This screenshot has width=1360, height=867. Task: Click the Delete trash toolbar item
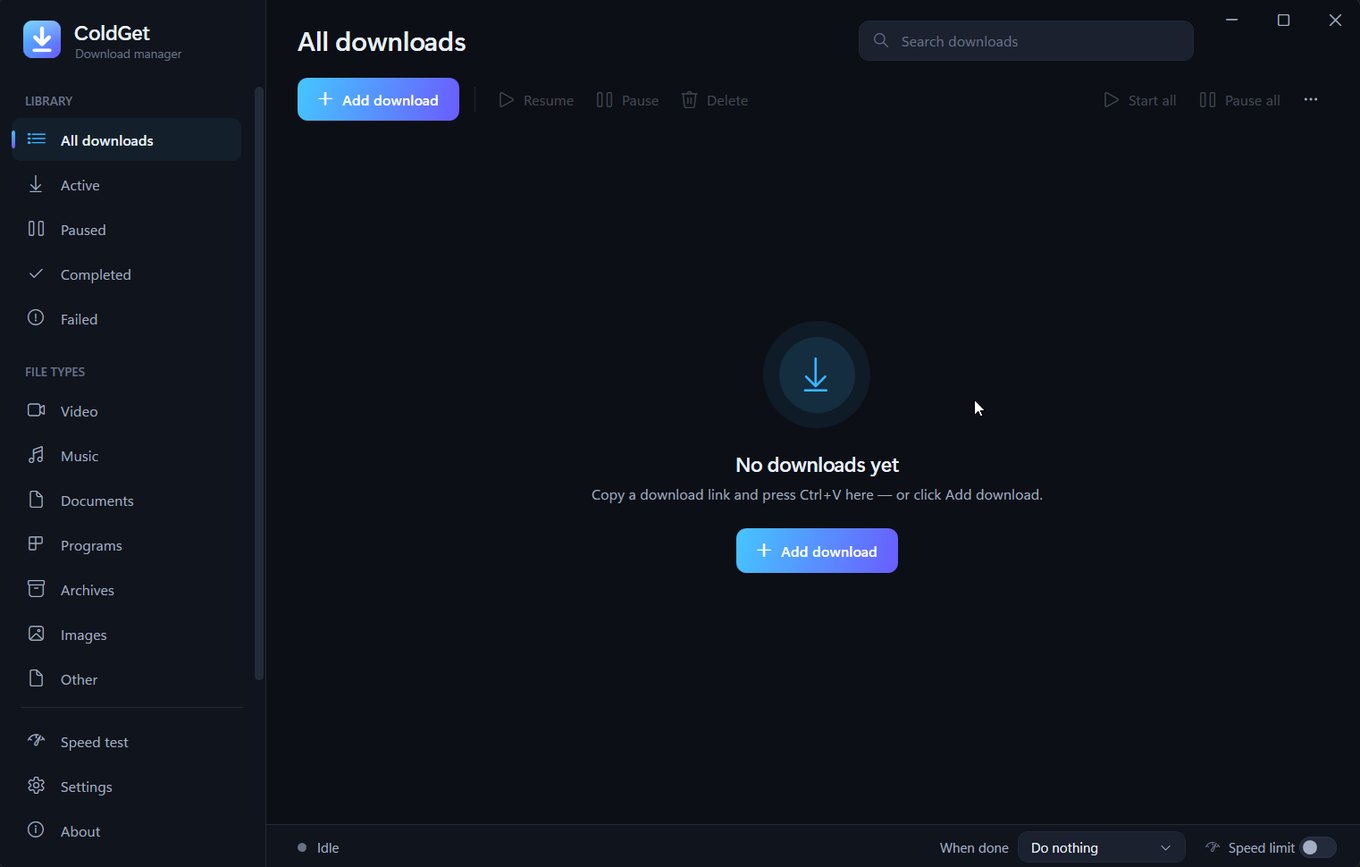point(714,100)
